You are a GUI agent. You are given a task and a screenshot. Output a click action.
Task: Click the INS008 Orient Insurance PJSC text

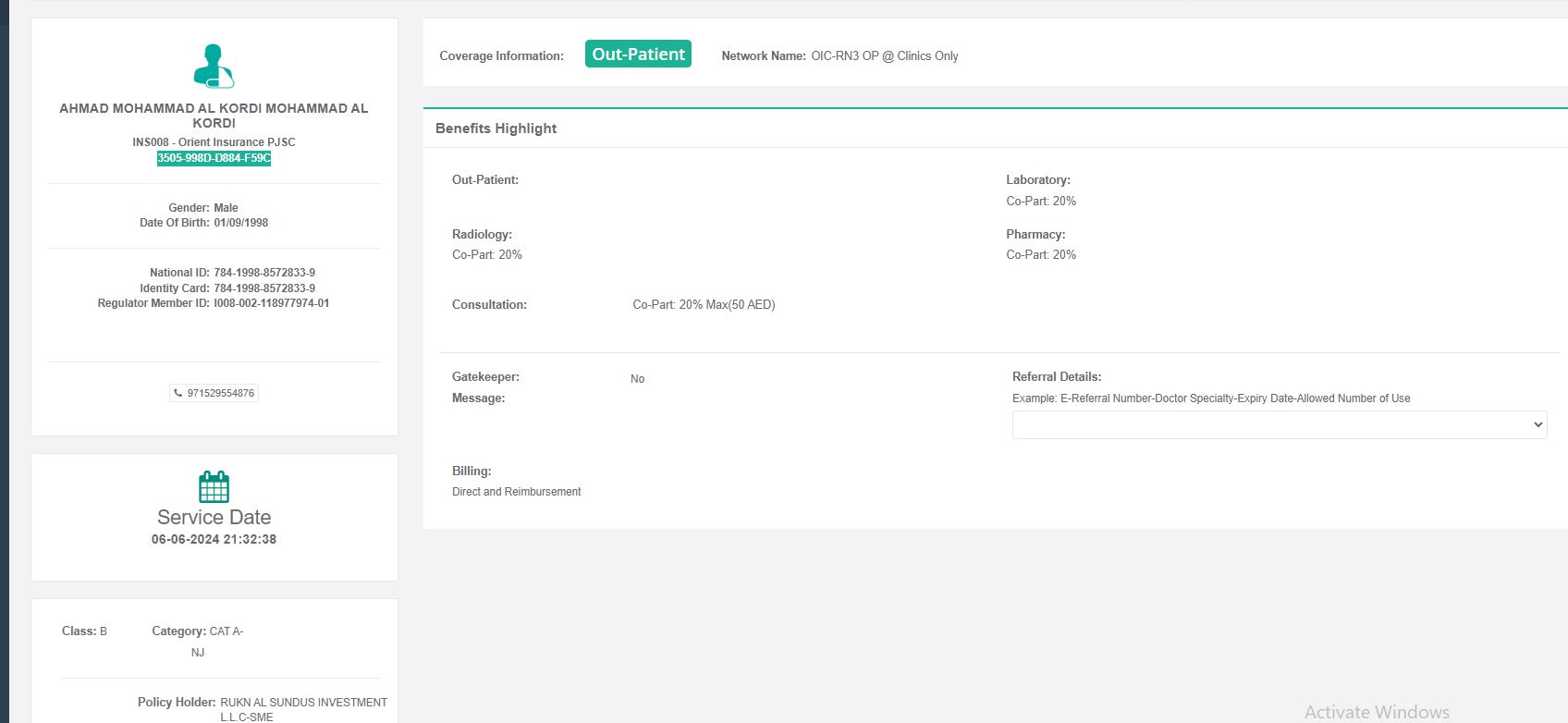point(214,142)
